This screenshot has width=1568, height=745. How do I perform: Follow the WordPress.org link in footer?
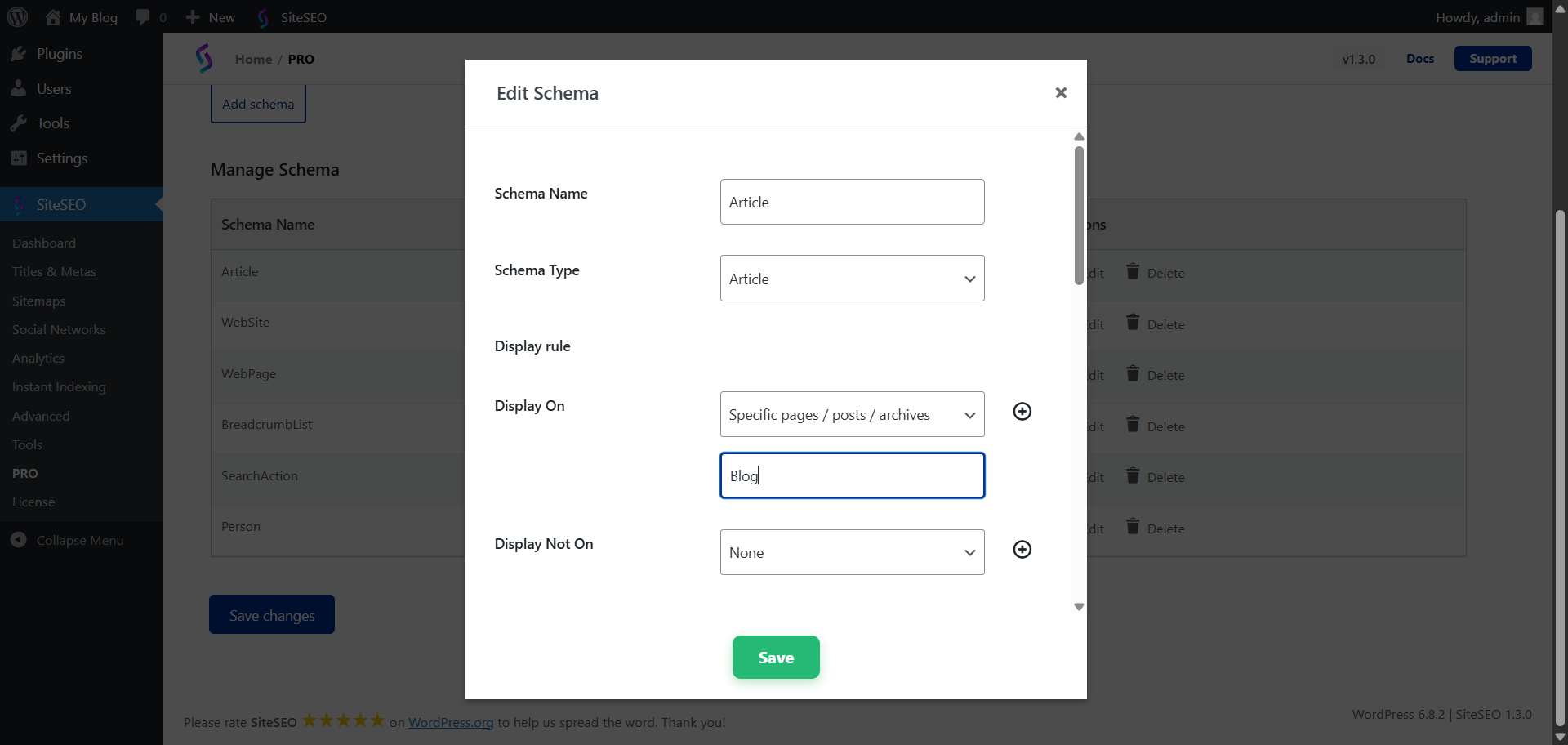[x=451, y=722]
